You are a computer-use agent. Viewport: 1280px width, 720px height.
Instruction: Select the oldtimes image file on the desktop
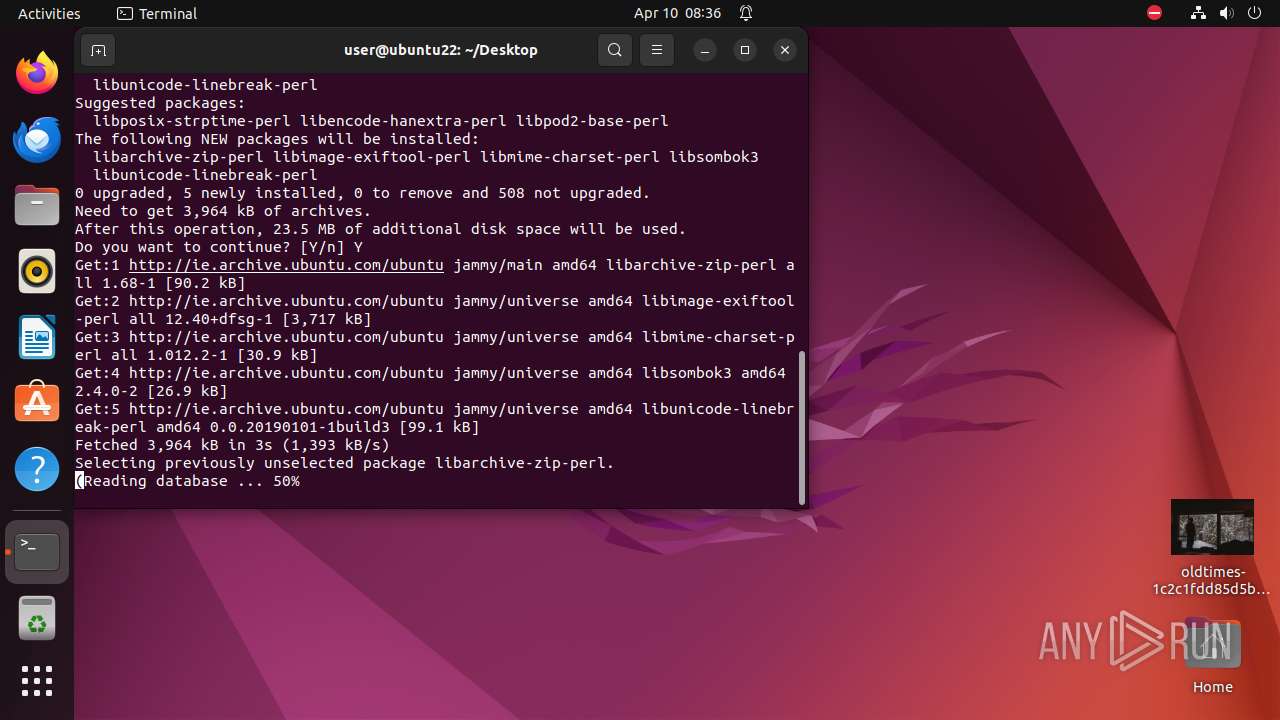[x=1212, y=547]
